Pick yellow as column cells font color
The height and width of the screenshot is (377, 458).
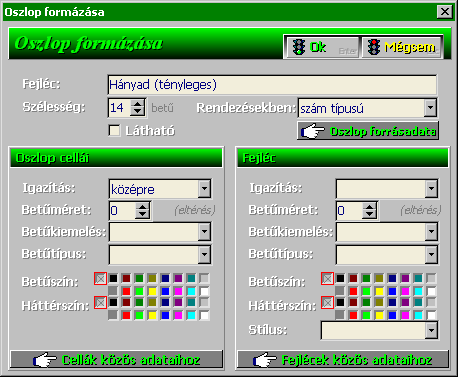[152, 291]
